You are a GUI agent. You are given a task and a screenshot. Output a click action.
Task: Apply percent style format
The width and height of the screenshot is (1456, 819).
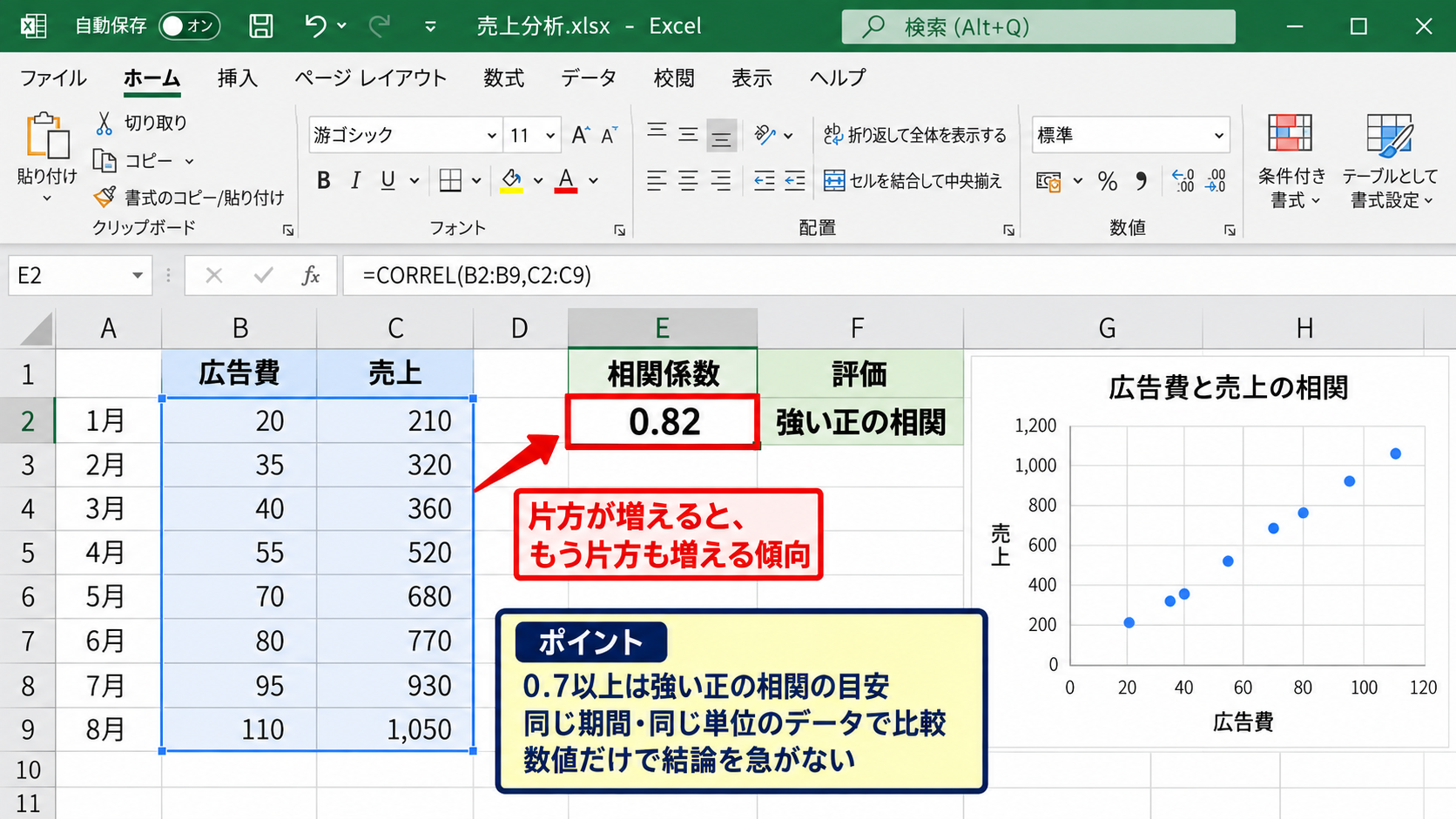click(1107, 181)
